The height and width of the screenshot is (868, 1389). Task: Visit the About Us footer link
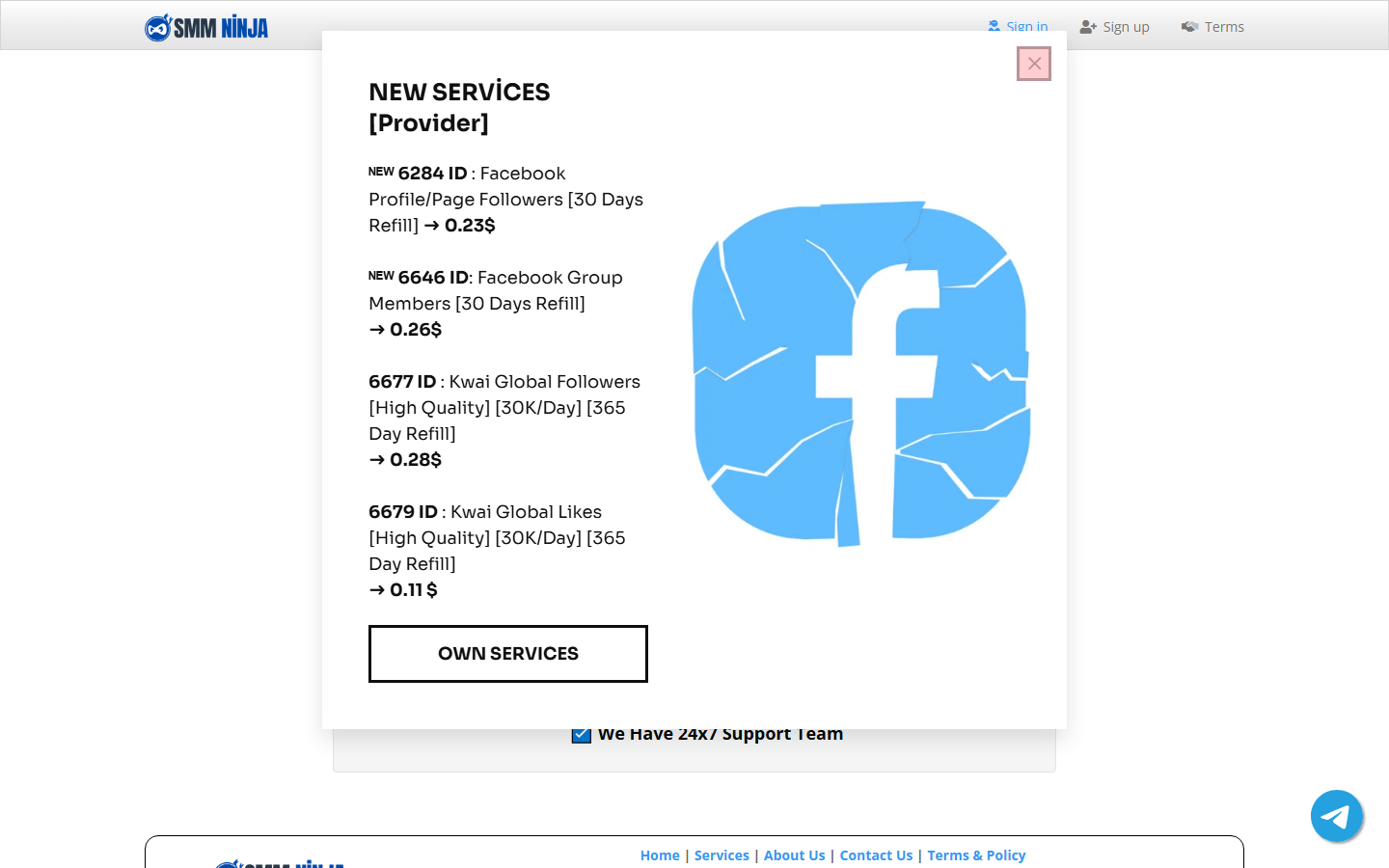pyautogui.click(x=794, y=855)
